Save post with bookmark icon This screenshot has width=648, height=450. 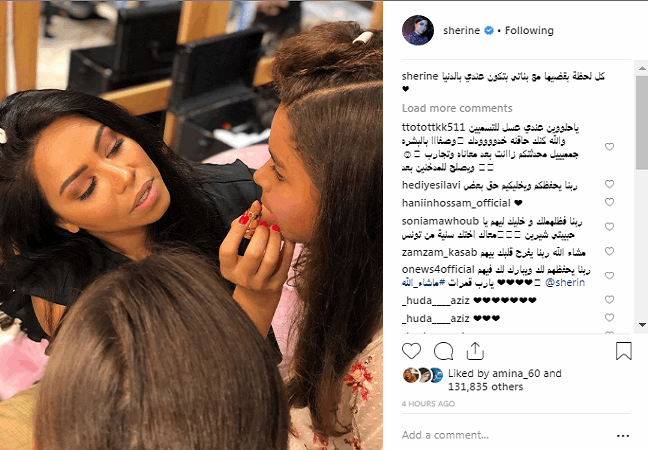tap(624, 351)
